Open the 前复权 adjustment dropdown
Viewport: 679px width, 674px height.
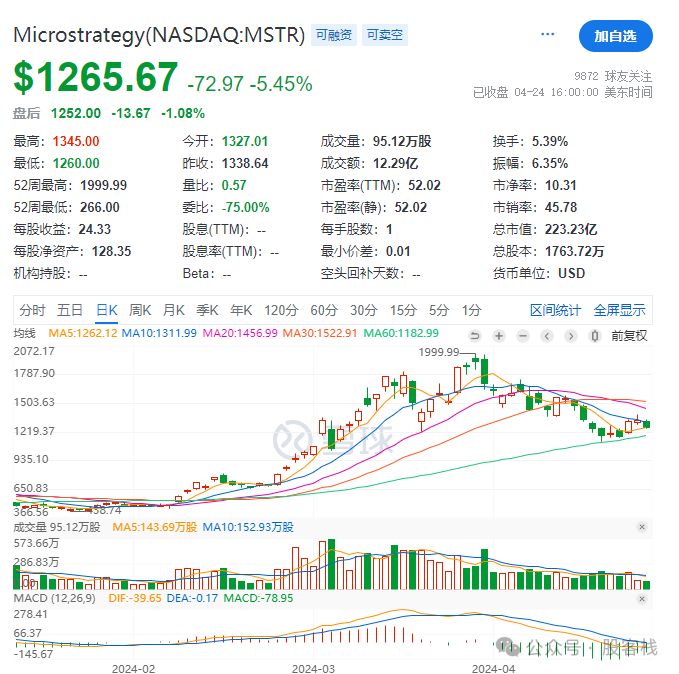tap(629, 336)
